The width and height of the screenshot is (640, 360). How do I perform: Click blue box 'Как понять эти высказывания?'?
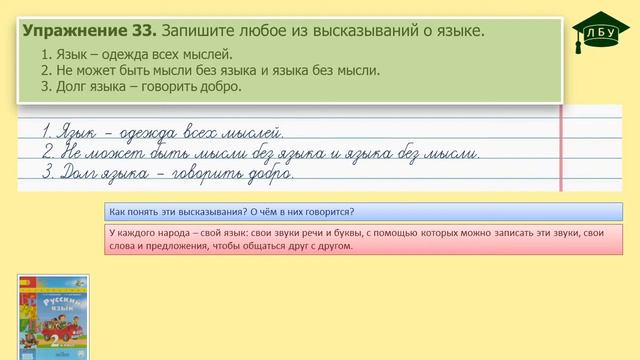(x=363, y=212)
